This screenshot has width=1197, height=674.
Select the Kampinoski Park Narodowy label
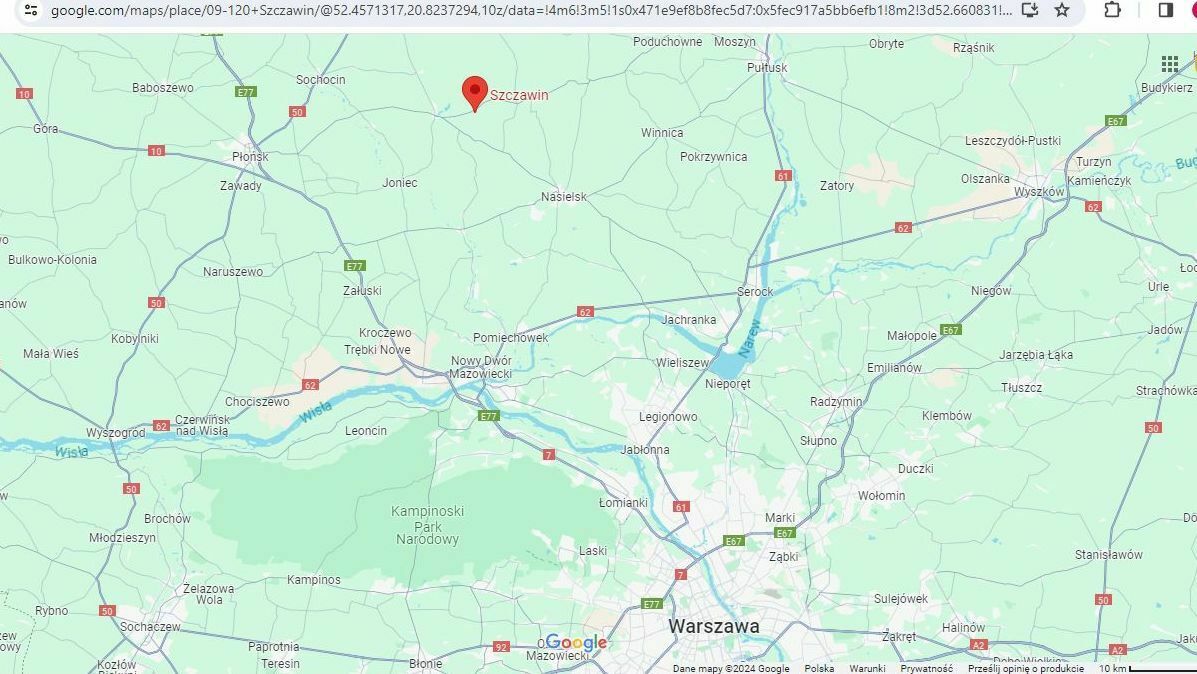coord(428,525)
